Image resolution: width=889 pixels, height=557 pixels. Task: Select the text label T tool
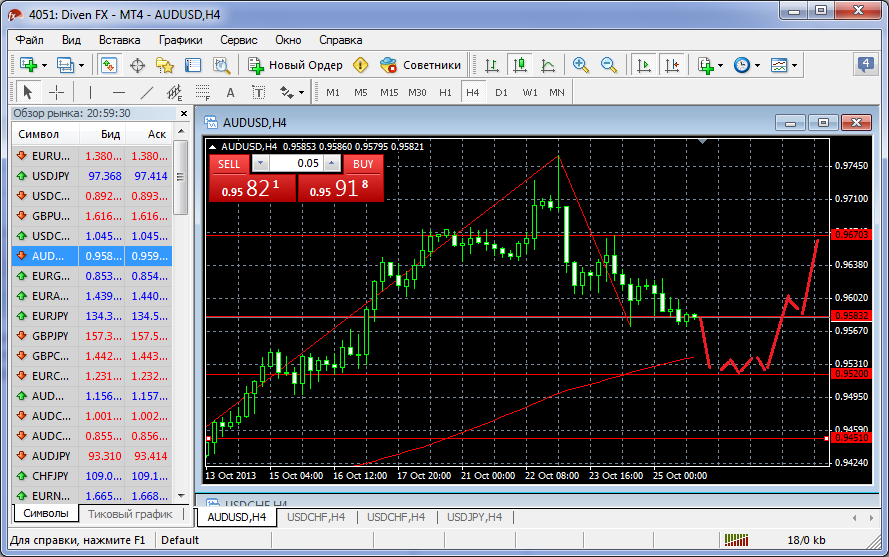click(x=259, y=92)
